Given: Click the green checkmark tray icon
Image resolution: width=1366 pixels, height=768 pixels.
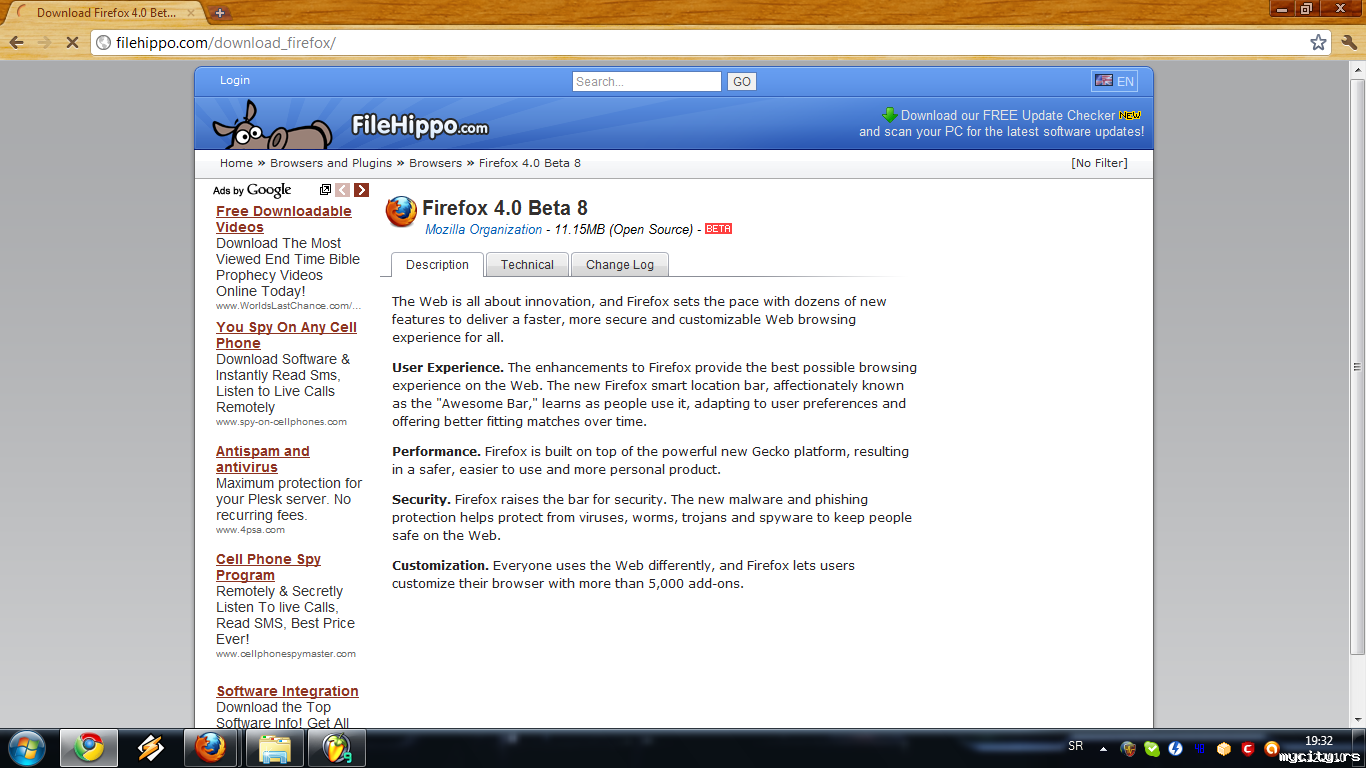Looking at the screenshot, I should [x=1152, y=748].
